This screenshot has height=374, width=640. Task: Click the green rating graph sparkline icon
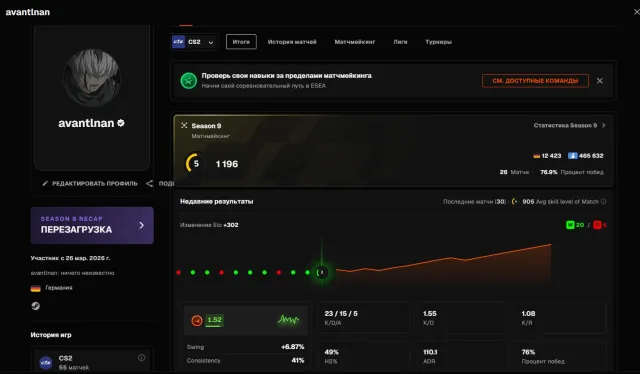pyautogui.click(x=288, y=320)
